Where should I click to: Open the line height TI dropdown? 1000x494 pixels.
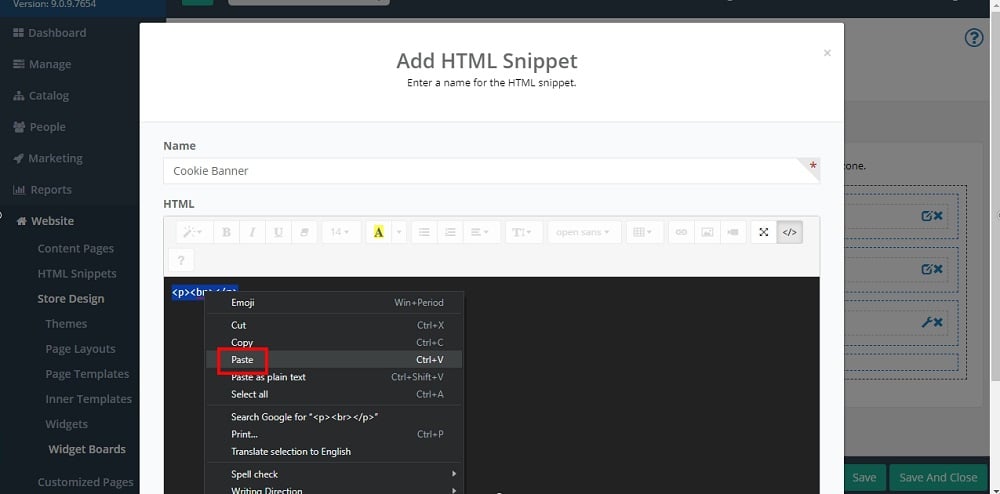tap(524, 233)
